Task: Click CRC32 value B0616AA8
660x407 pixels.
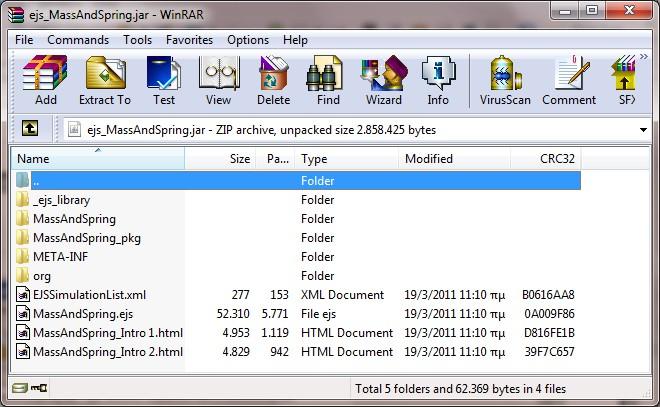Action: [x=548, y=295]
